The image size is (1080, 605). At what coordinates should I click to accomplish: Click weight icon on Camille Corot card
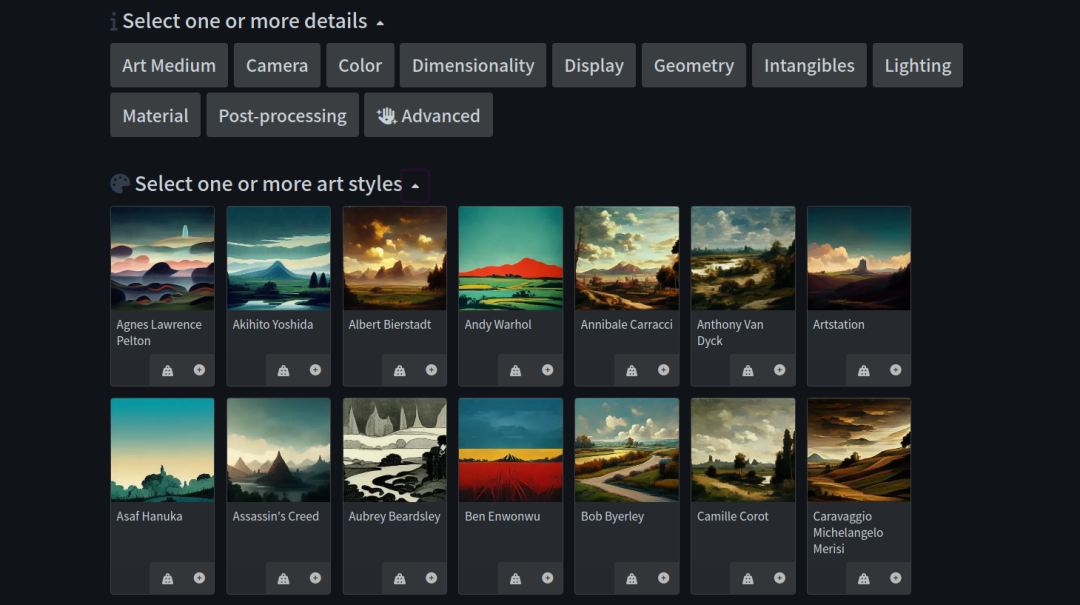747,579
